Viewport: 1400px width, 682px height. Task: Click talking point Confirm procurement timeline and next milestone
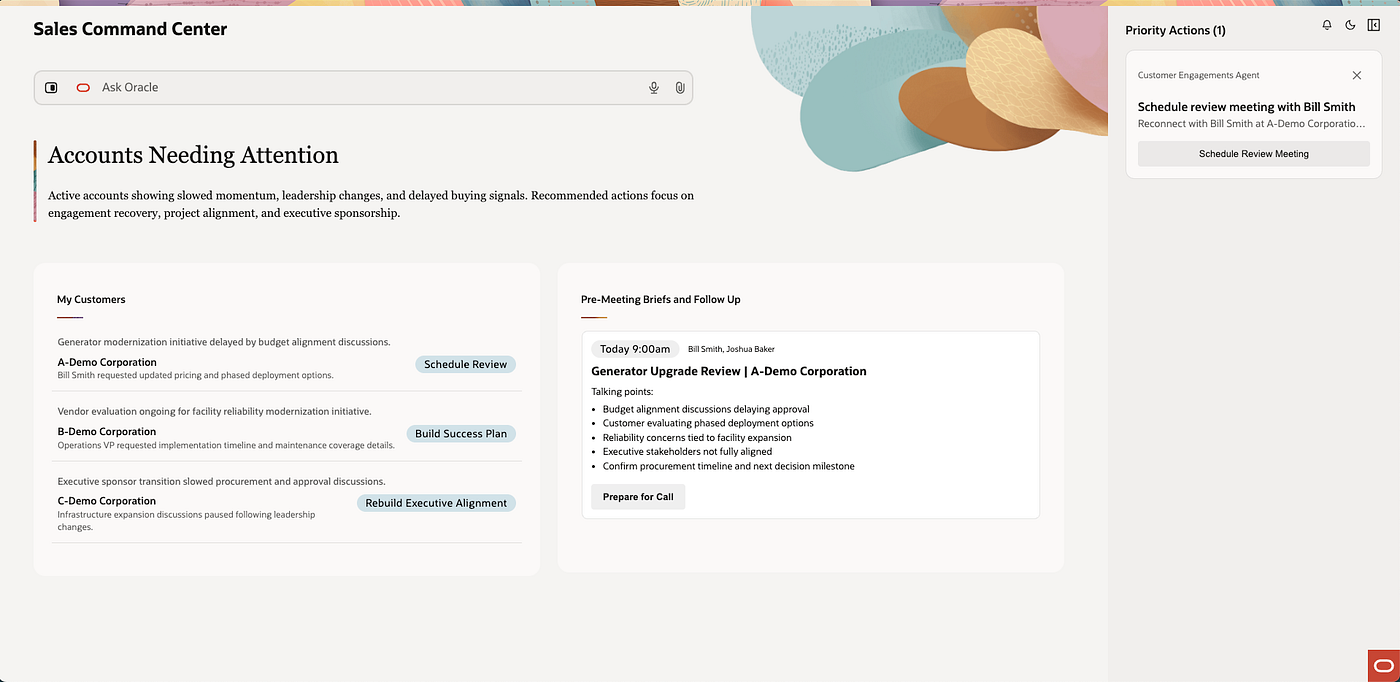[x=729, y=466]
